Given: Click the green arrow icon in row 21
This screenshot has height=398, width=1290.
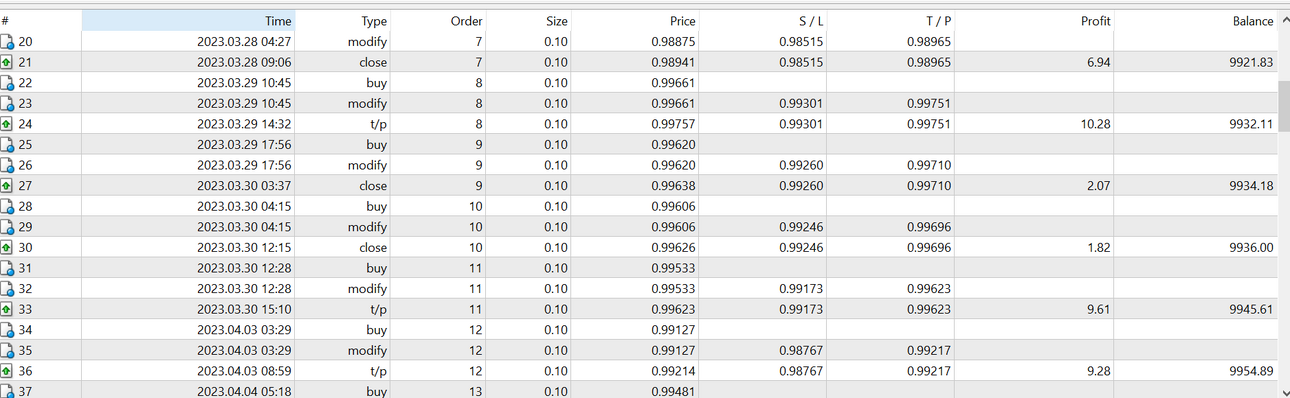Looking at the screenshot, I should (7, 62).
